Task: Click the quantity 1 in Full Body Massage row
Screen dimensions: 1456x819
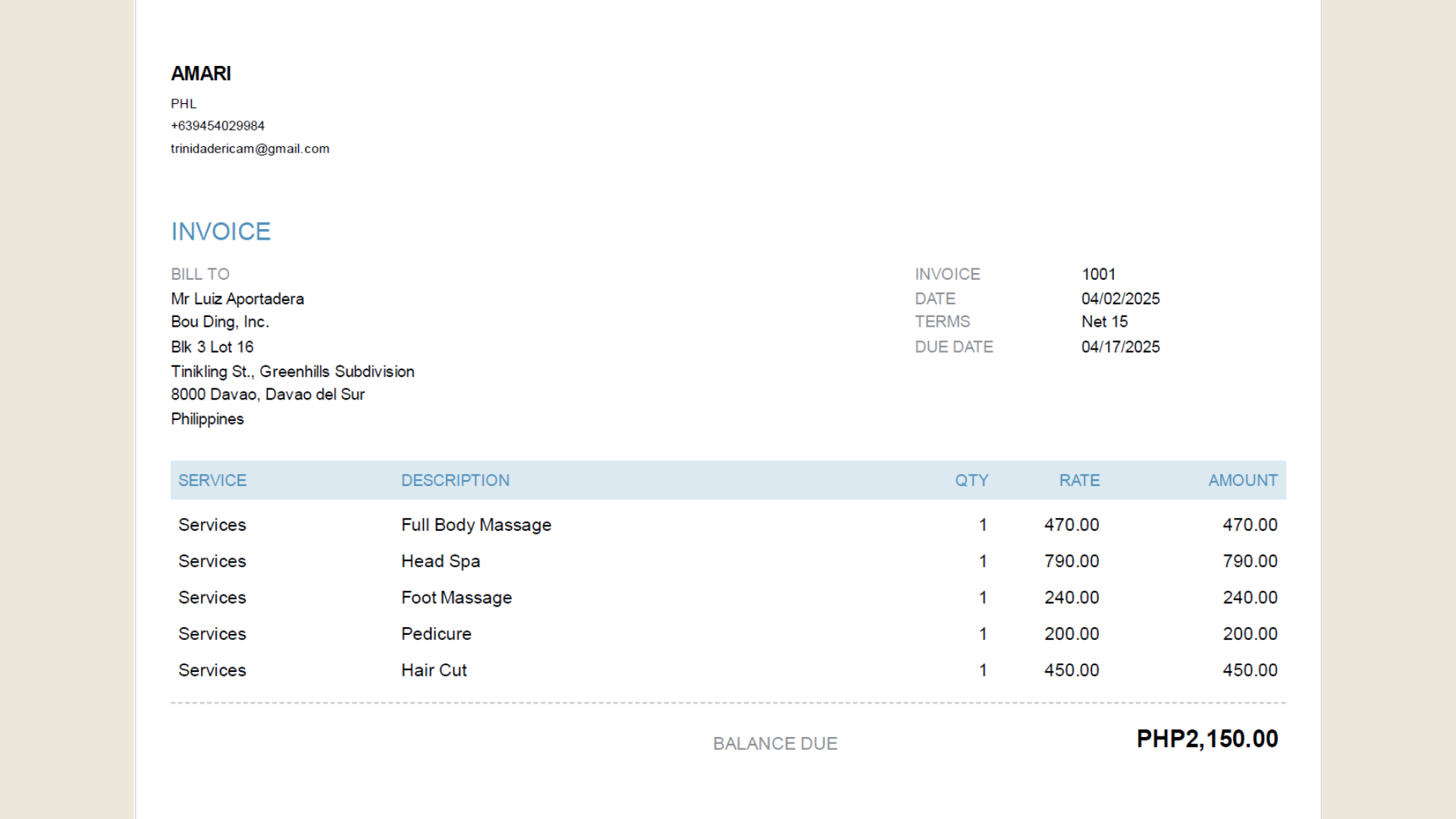Action: pyautogui.click(x=984, y=525)
